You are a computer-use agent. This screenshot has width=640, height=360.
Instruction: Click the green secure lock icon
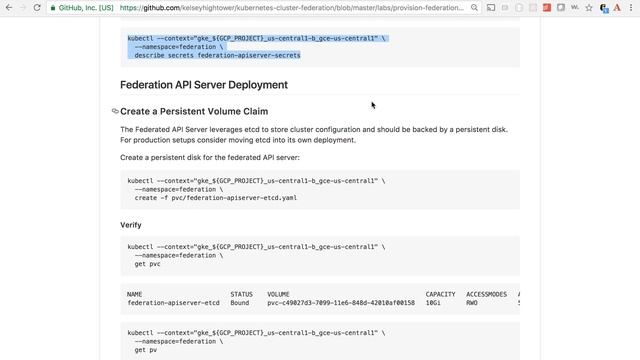click(x=53, y=8)
